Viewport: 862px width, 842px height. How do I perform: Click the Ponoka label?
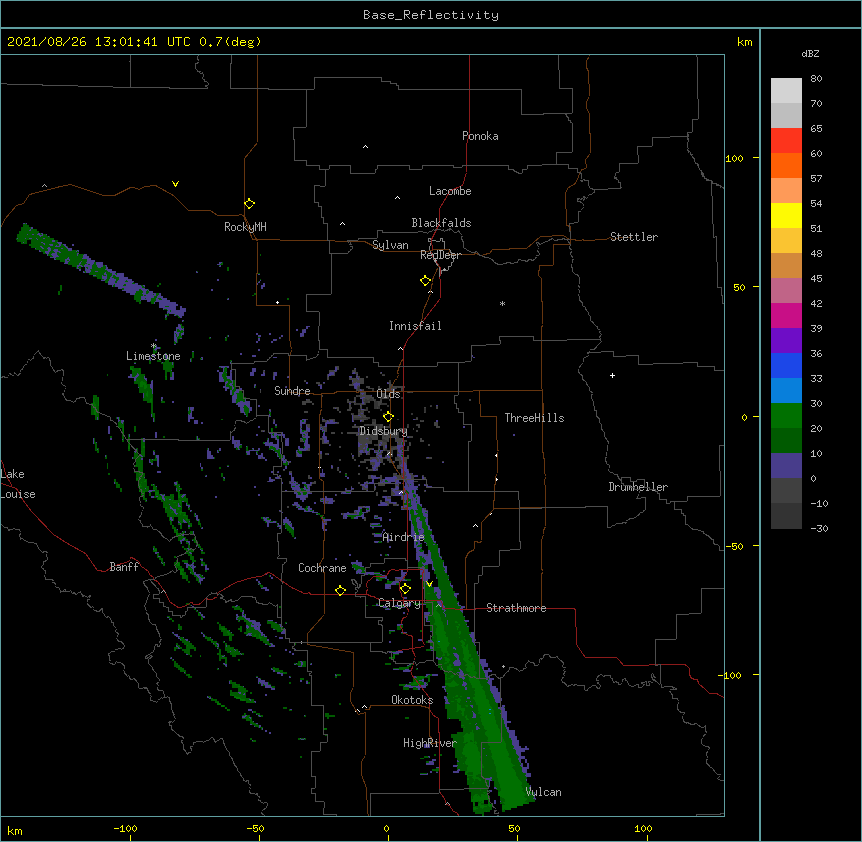point(480,136)
